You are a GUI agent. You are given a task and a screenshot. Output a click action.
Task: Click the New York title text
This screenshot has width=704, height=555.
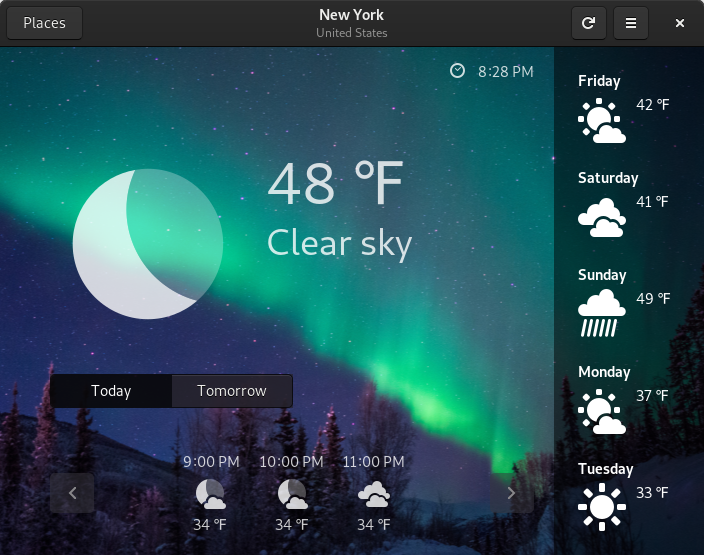coord(351,15)
